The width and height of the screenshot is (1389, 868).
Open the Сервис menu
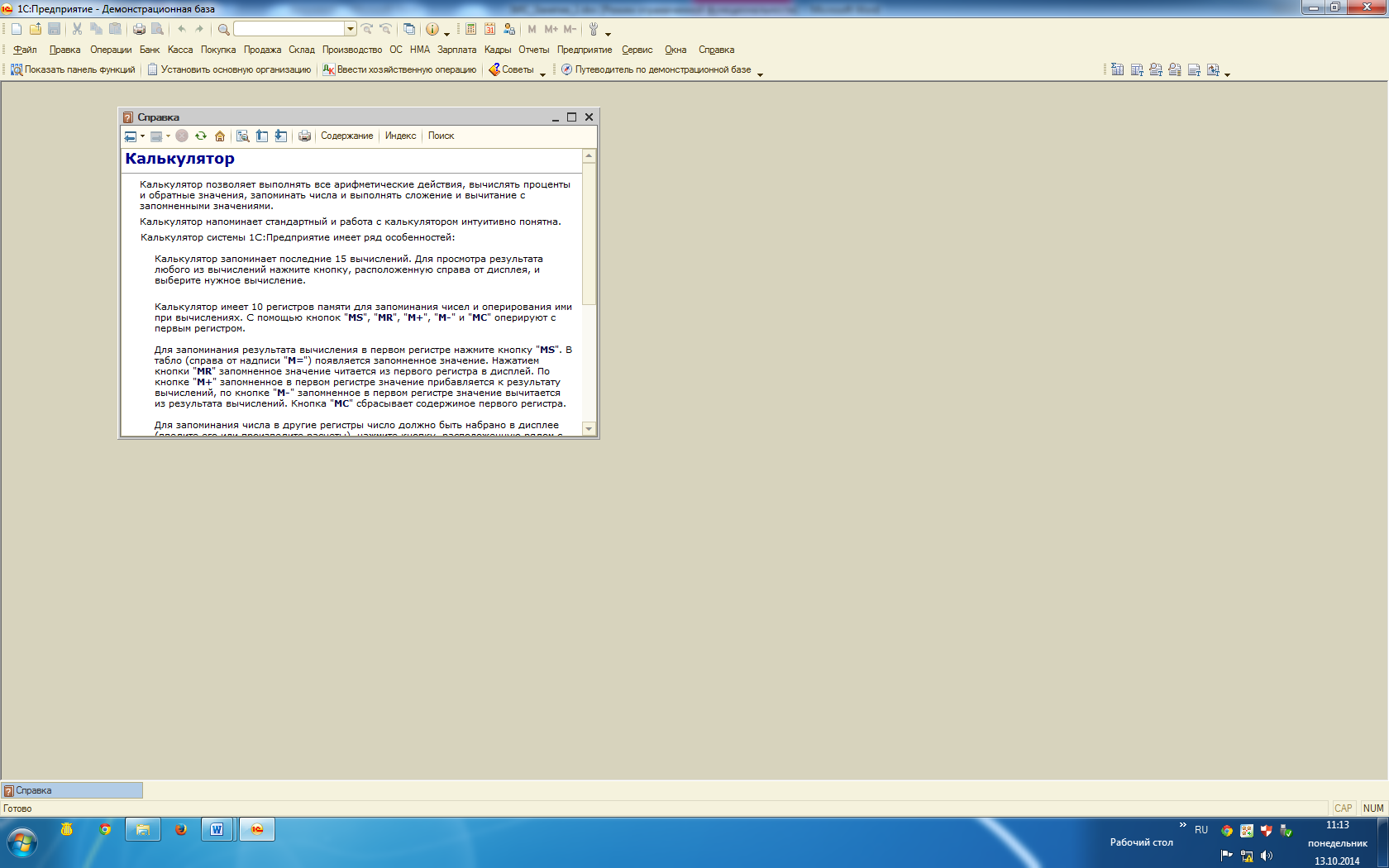coord(637,50)
